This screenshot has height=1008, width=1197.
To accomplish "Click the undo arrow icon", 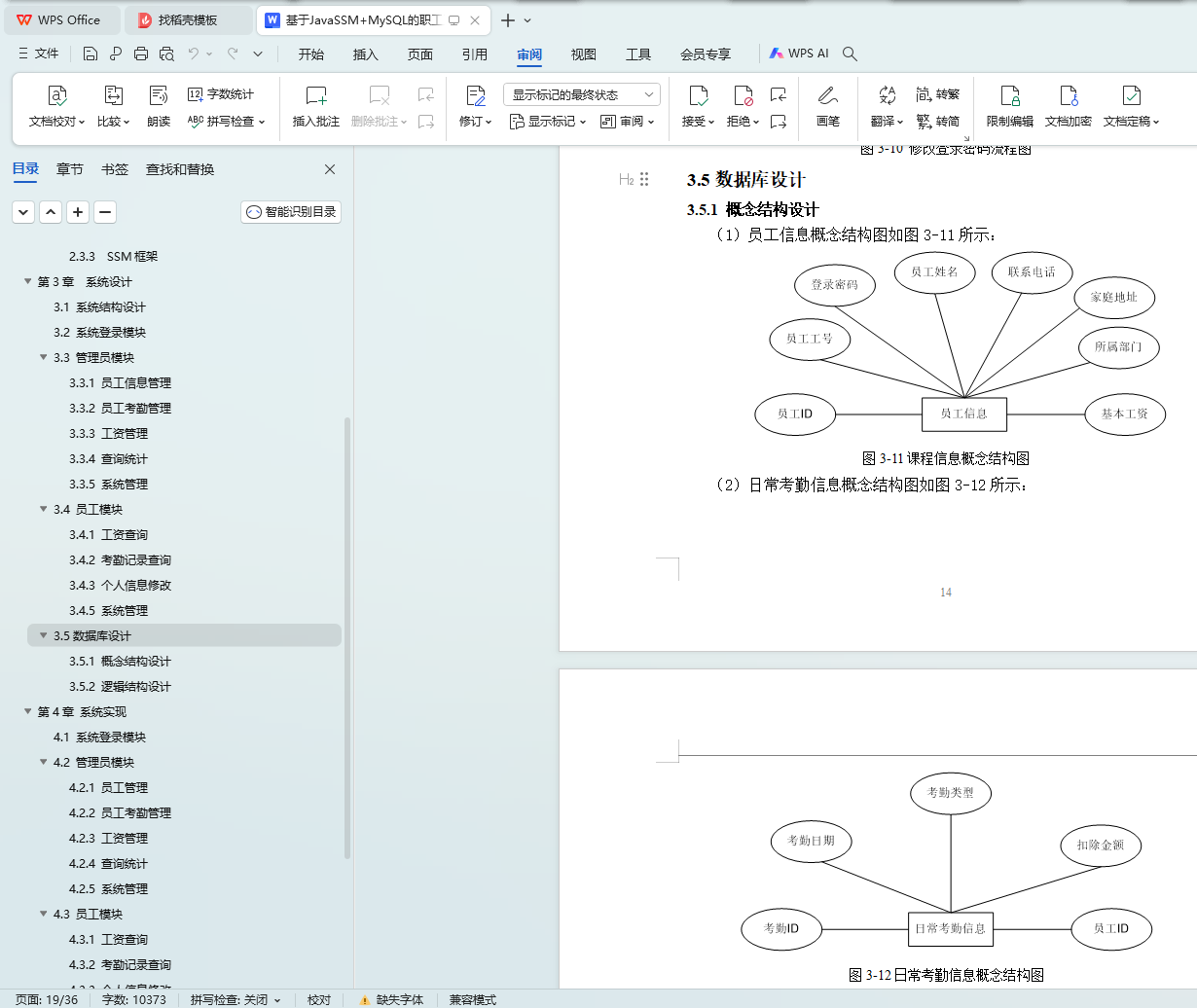I will pyautogui.click(x=194, y=54).
